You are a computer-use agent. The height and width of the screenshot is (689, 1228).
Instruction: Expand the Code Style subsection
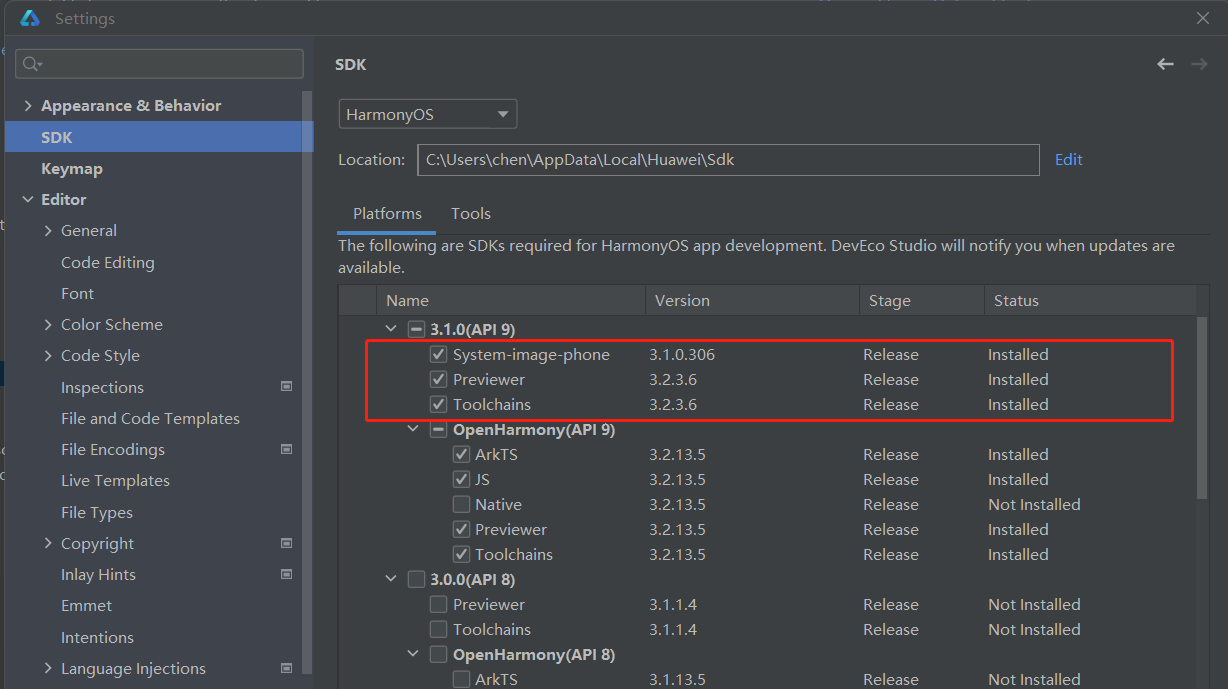coord(48,355)
